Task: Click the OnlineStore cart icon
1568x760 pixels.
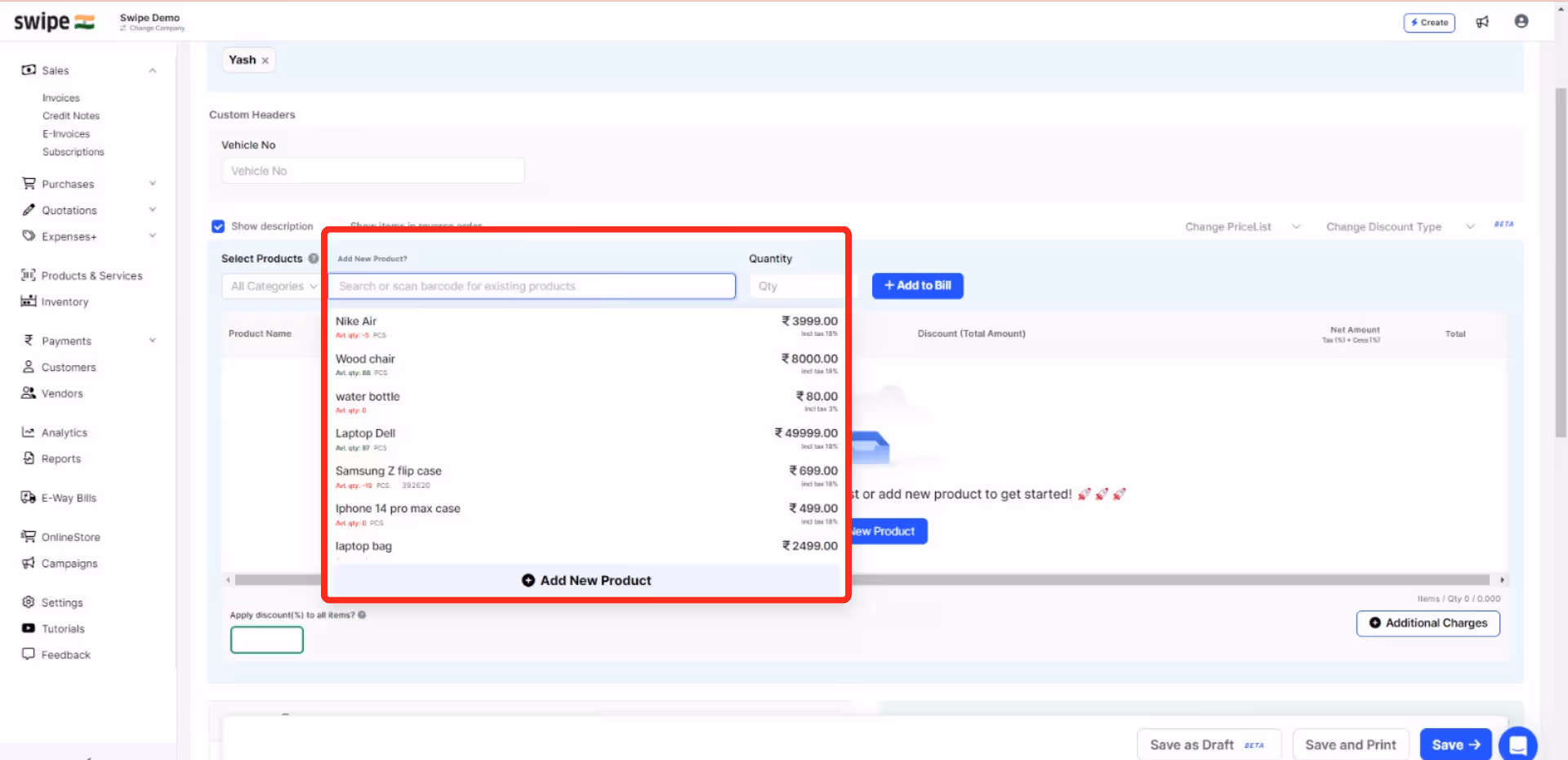Action: pos(29,536)
